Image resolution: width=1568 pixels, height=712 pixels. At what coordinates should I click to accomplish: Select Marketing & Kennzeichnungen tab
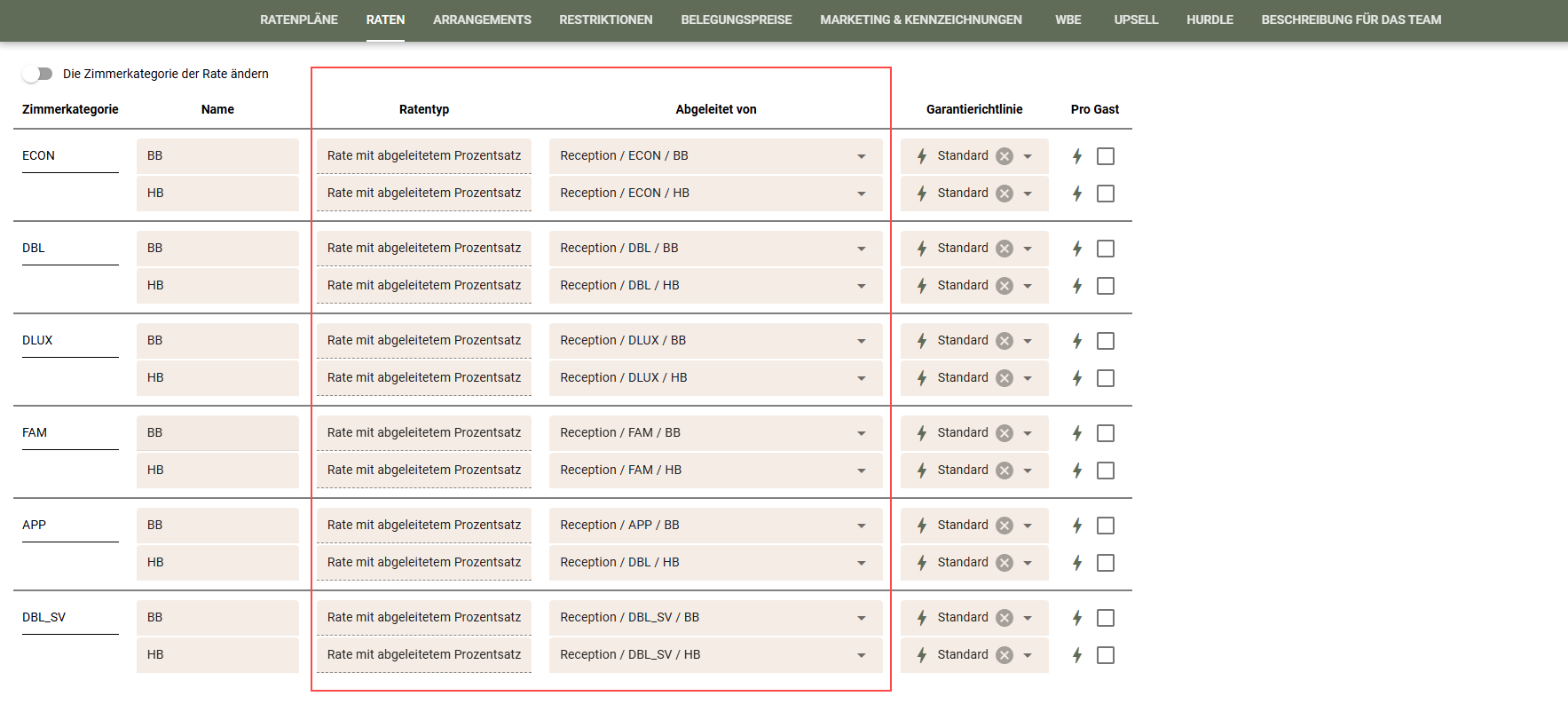(x=921, y=20)
